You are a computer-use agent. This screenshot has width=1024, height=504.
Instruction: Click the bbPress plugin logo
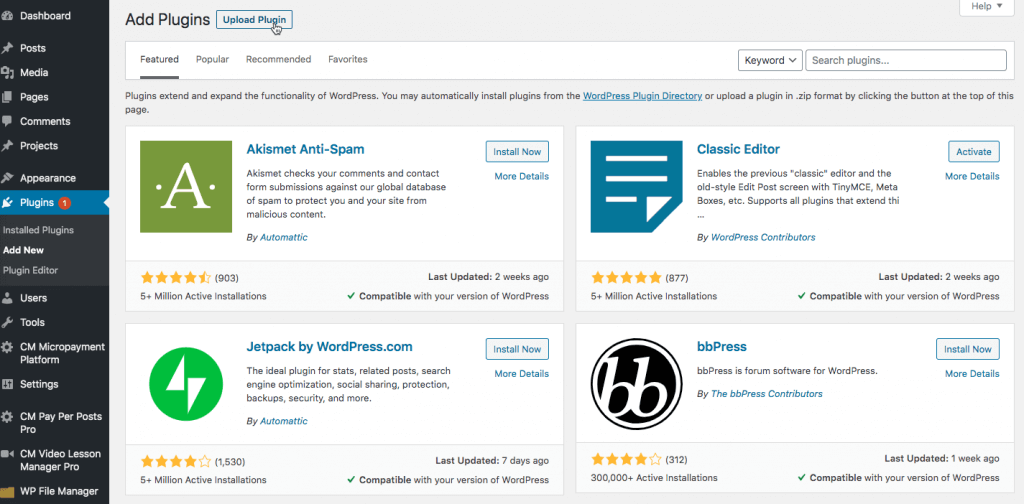pyautogui.click(x=636, y=385)
